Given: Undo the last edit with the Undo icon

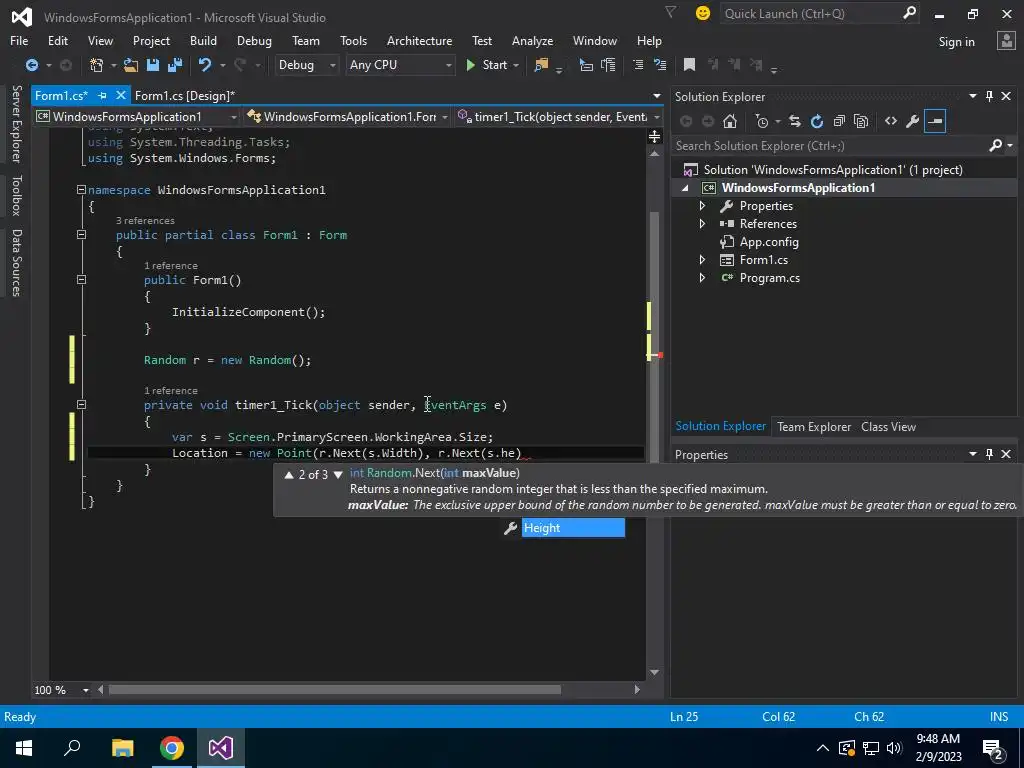Looking at the screenshot, I should coord(205,65).
